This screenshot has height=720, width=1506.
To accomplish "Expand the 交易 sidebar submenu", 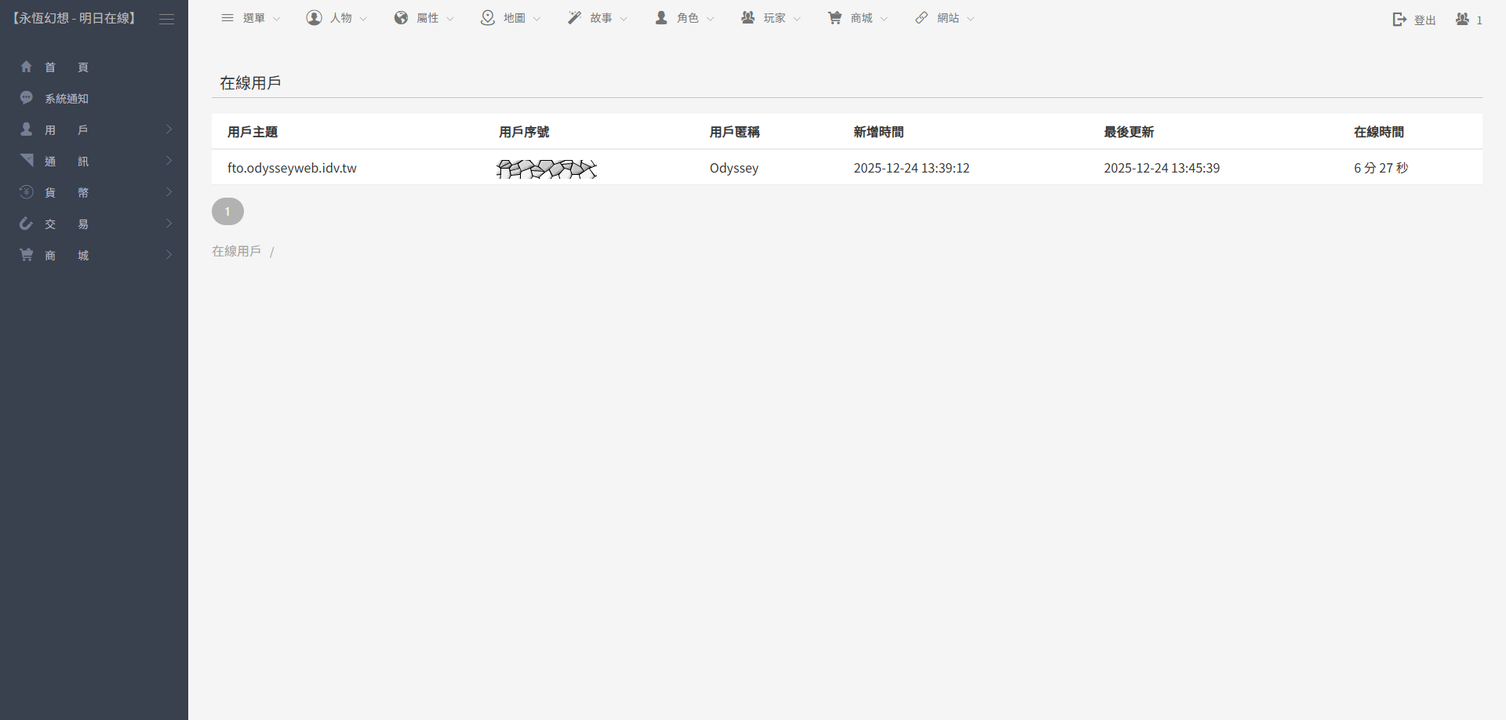I will (94, 224).
